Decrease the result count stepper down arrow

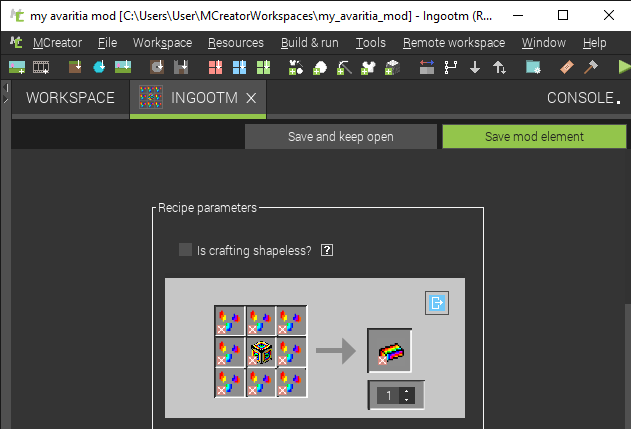click(x=406, y=400)
